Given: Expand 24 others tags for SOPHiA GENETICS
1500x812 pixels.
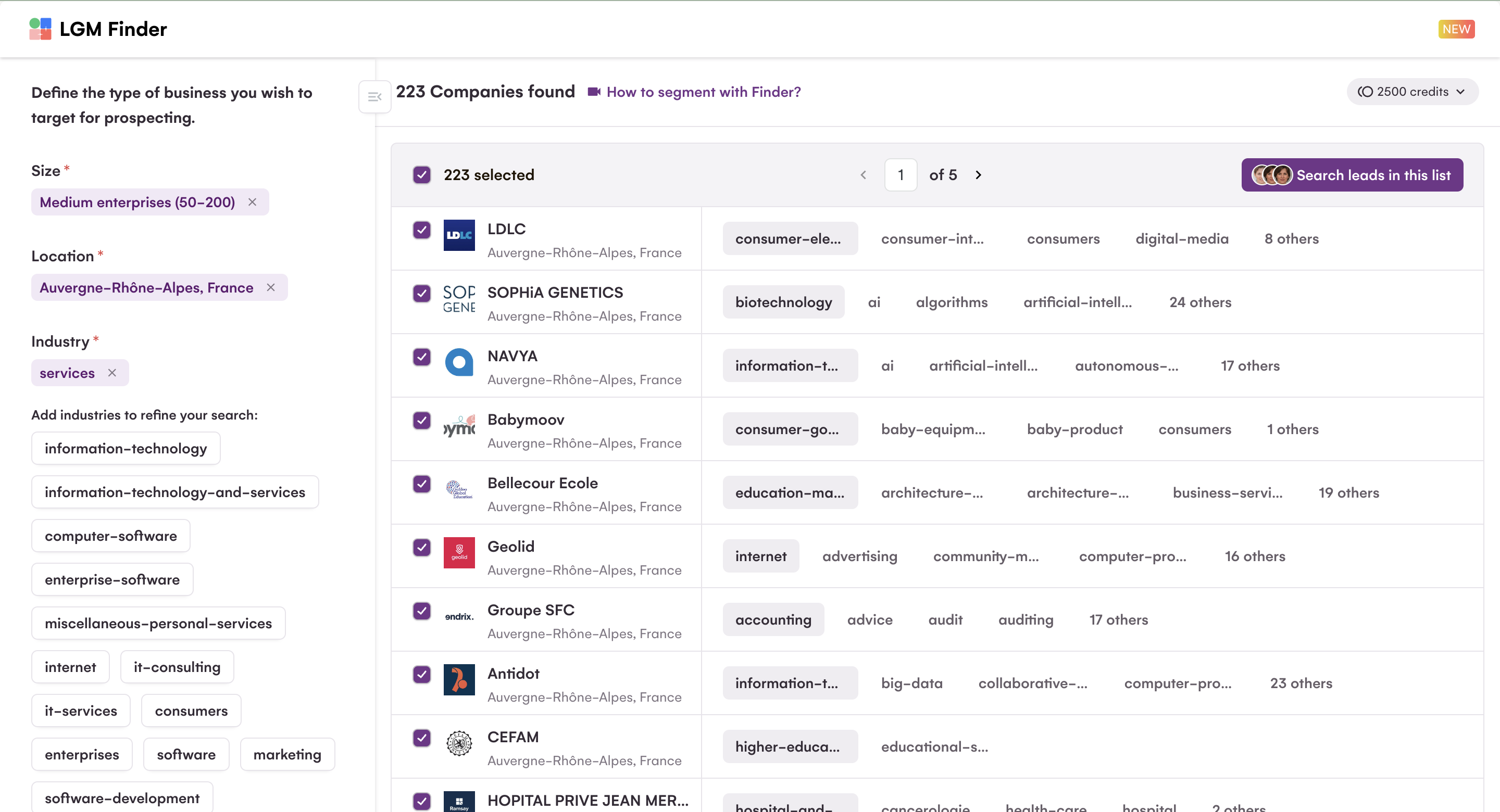Looking at the screenshot, I should click(x=1200, y=302).
